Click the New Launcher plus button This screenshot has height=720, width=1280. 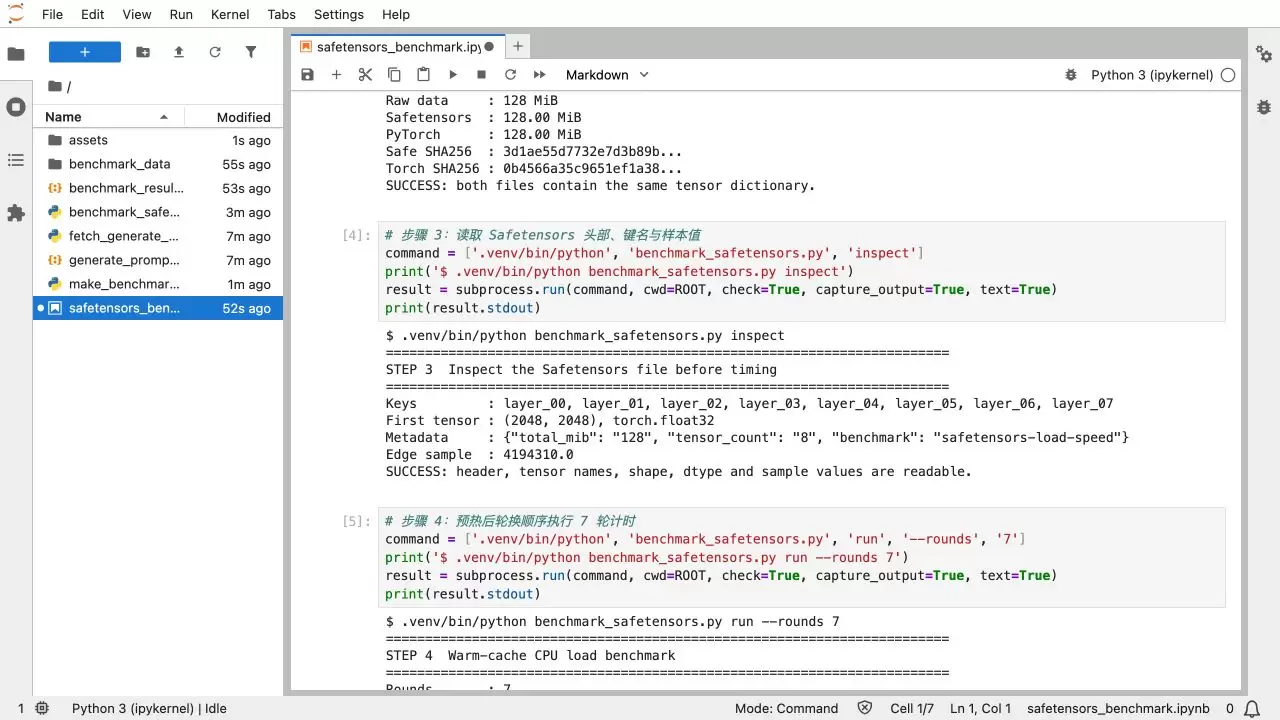(85, 52)
